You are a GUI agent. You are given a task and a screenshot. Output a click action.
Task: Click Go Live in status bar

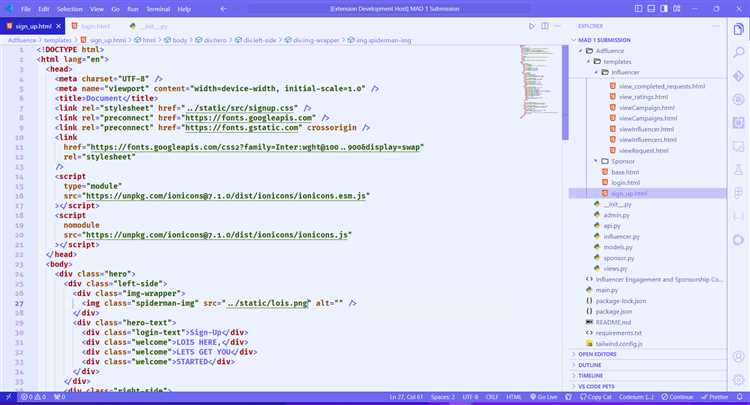coord(544,397)
